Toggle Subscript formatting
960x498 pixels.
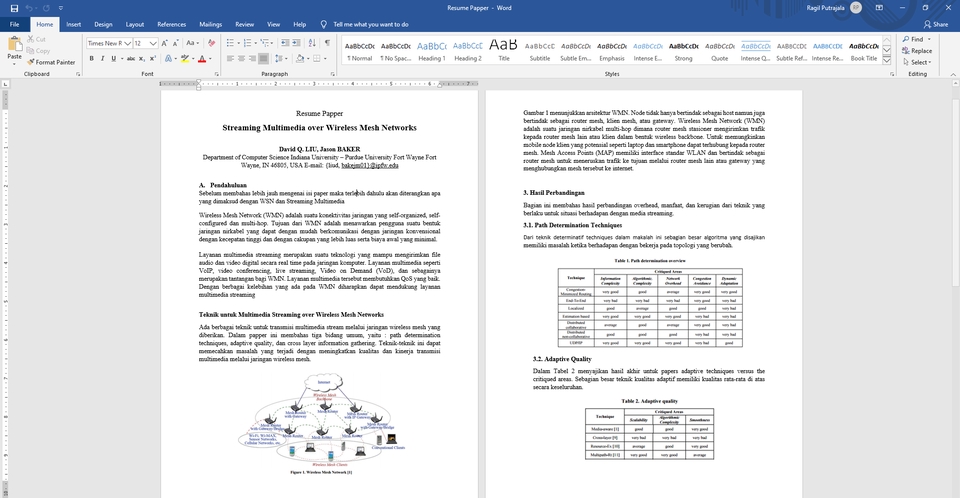(141, 59)
